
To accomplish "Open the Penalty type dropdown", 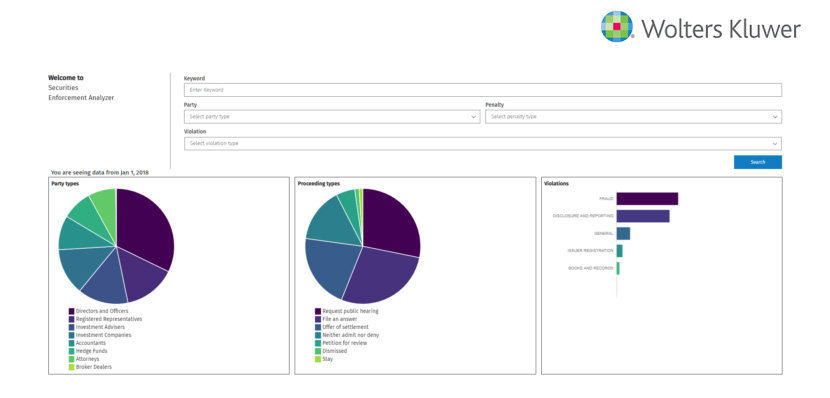I will coord(633,117).
